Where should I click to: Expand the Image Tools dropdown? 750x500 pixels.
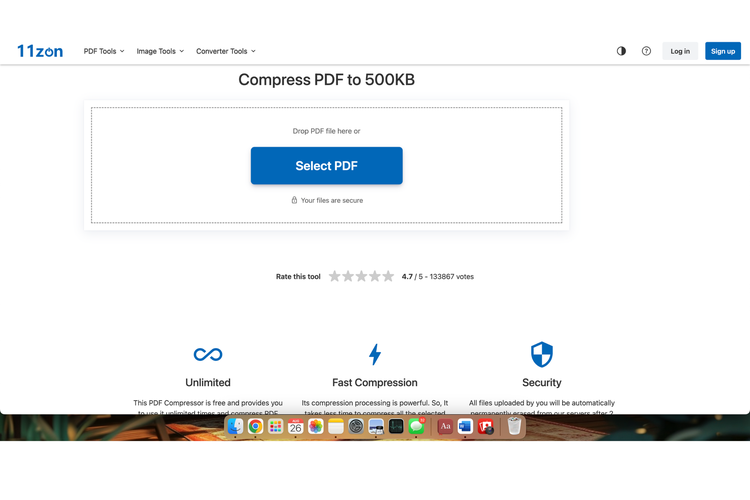click(160, 51)
